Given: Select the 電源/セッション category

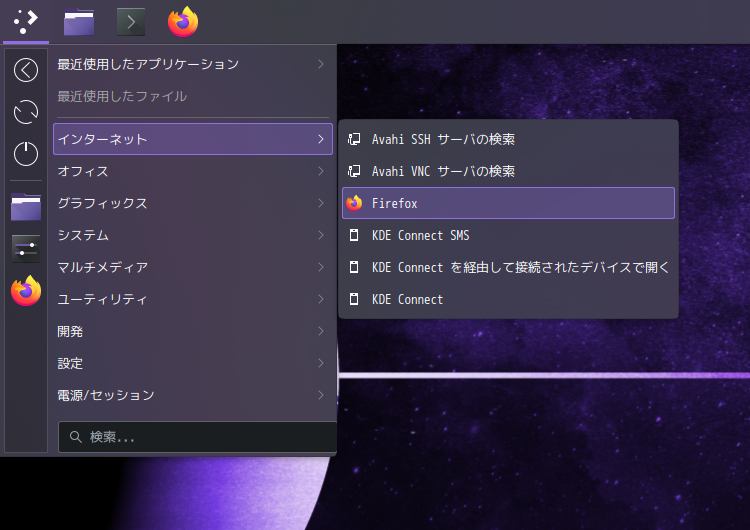Looking at the screenshot, I should (193, 396).
